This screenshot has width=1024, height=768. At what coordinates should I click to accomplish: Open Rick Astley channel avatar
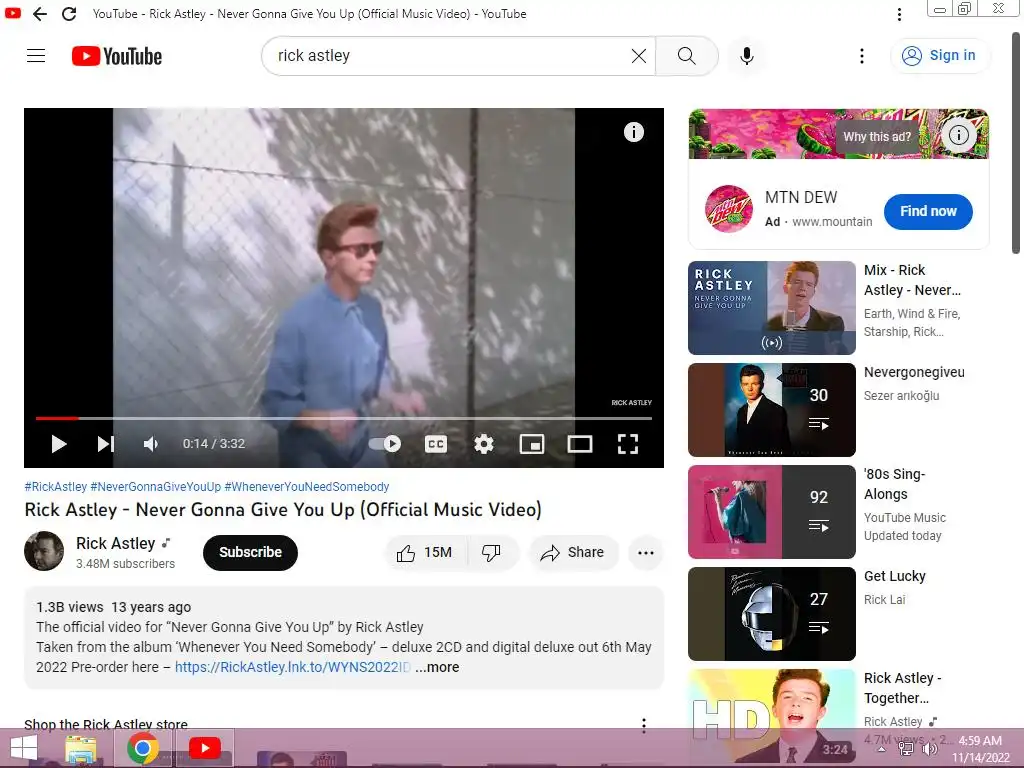[x=44, y=551]
